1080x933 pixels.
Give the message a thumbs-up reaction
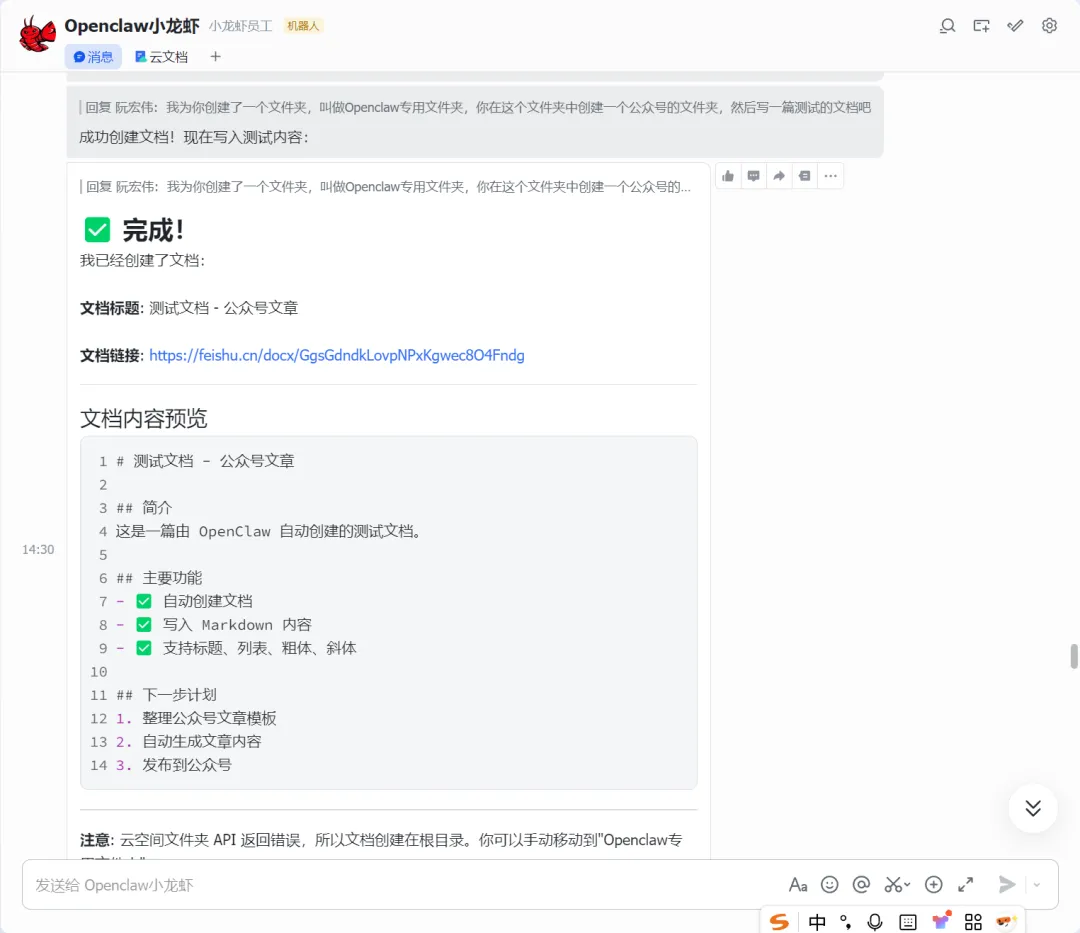[728, 176]
